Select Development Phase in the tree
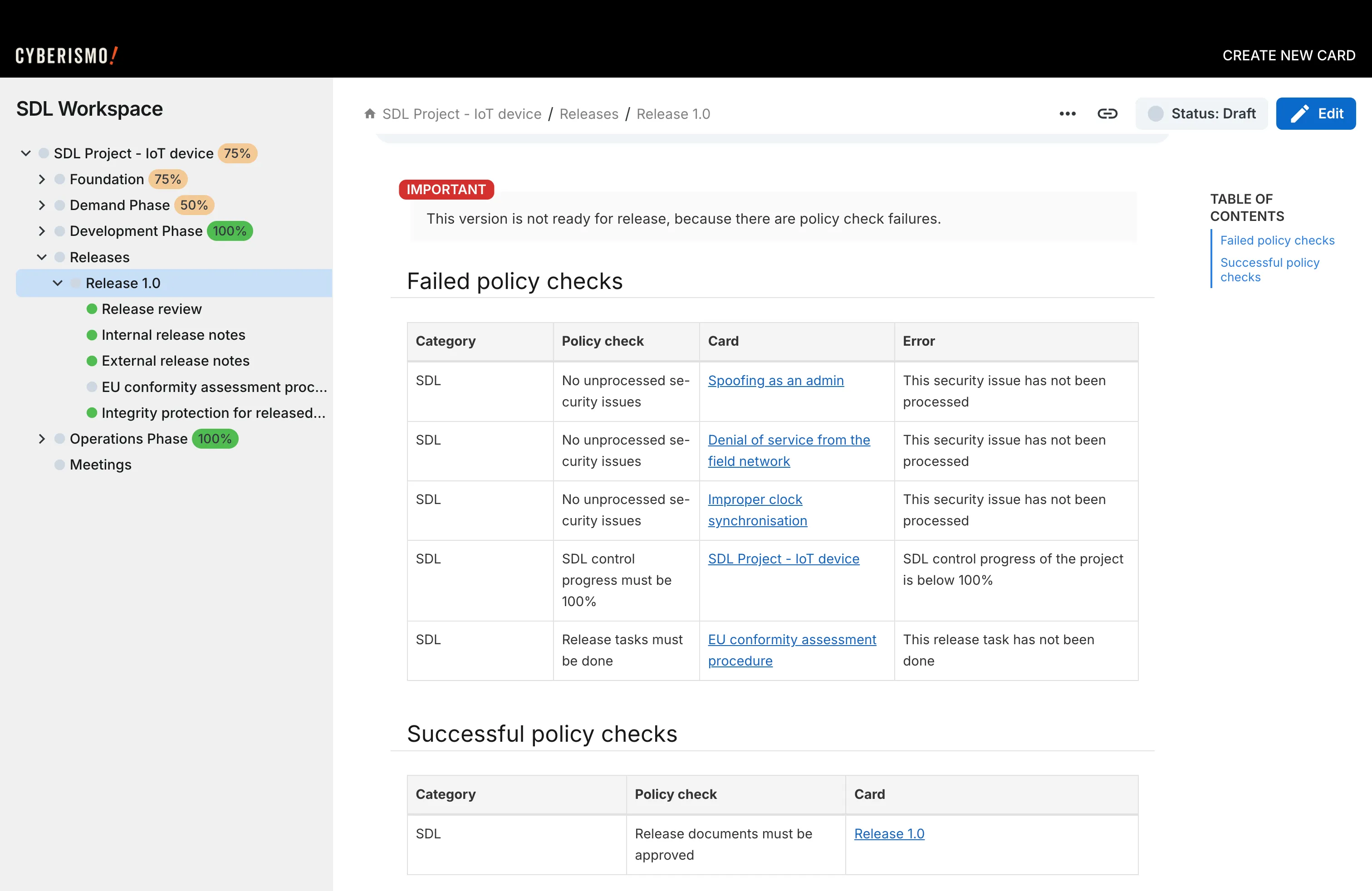This screenshot has width=1372, height=891. 136,231
